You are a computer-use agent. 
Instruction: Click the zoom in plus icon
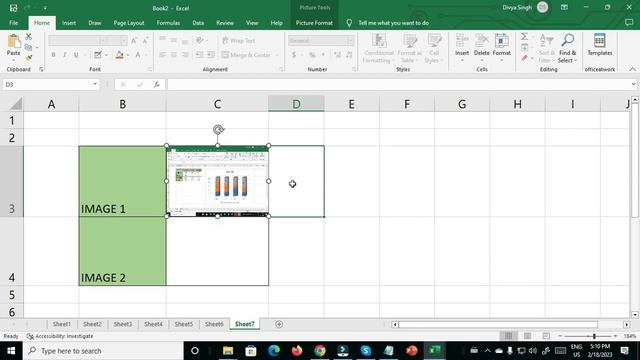click(615, 336)
